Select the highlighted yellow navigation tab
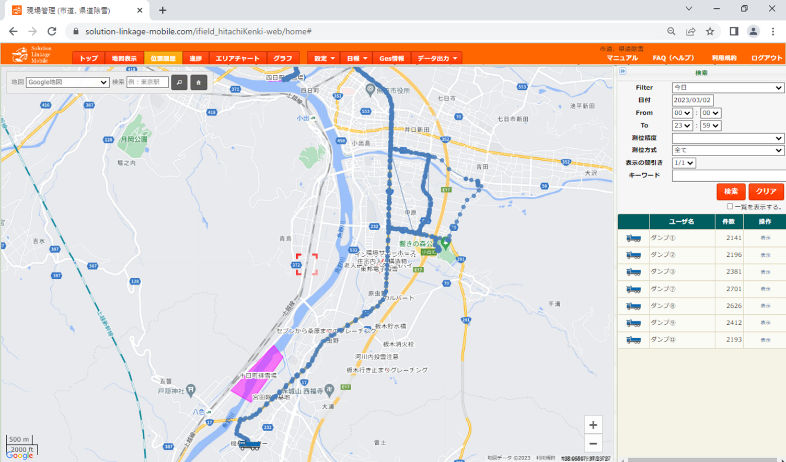The image size is (786, 462). pyautogui.click(x=163, y=58)
